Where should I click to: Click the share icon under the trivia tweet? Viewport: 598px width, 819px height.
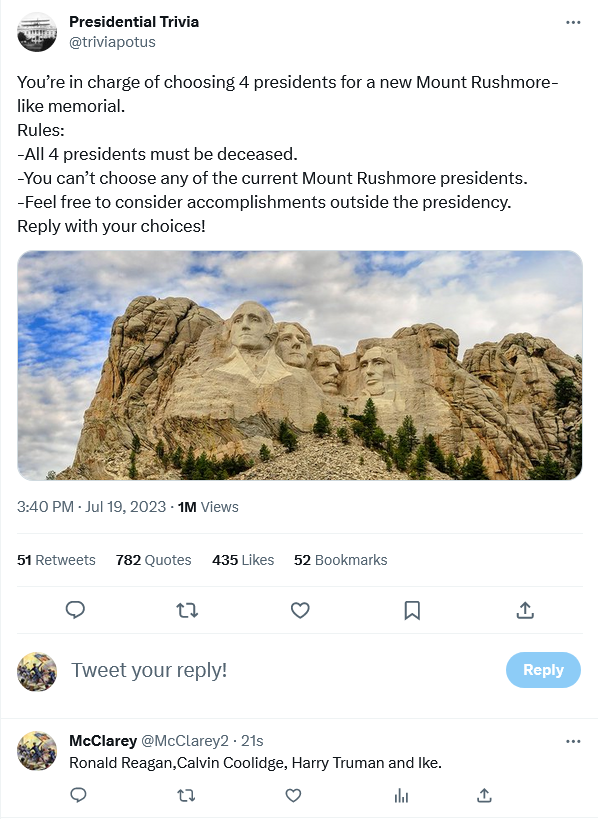(525, 610)
